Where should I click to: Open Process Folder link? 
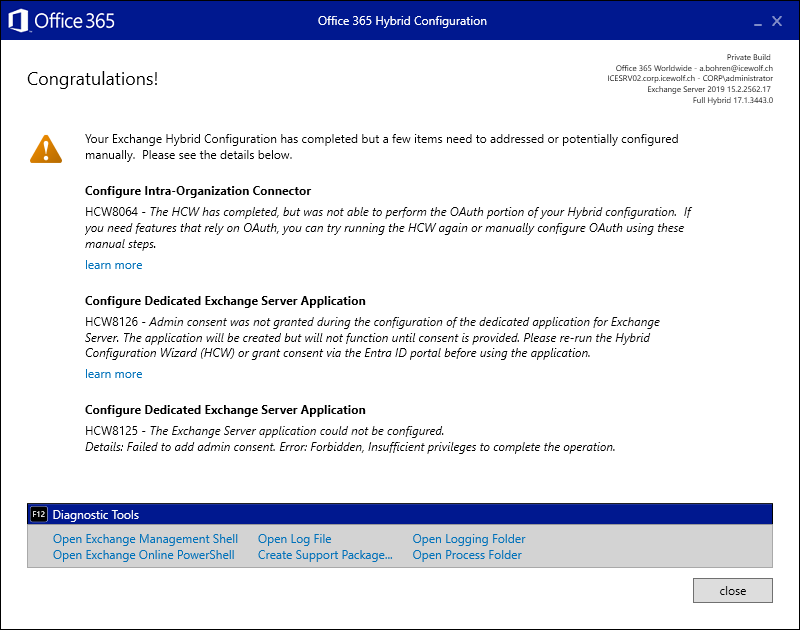click(x=467, y=555)
